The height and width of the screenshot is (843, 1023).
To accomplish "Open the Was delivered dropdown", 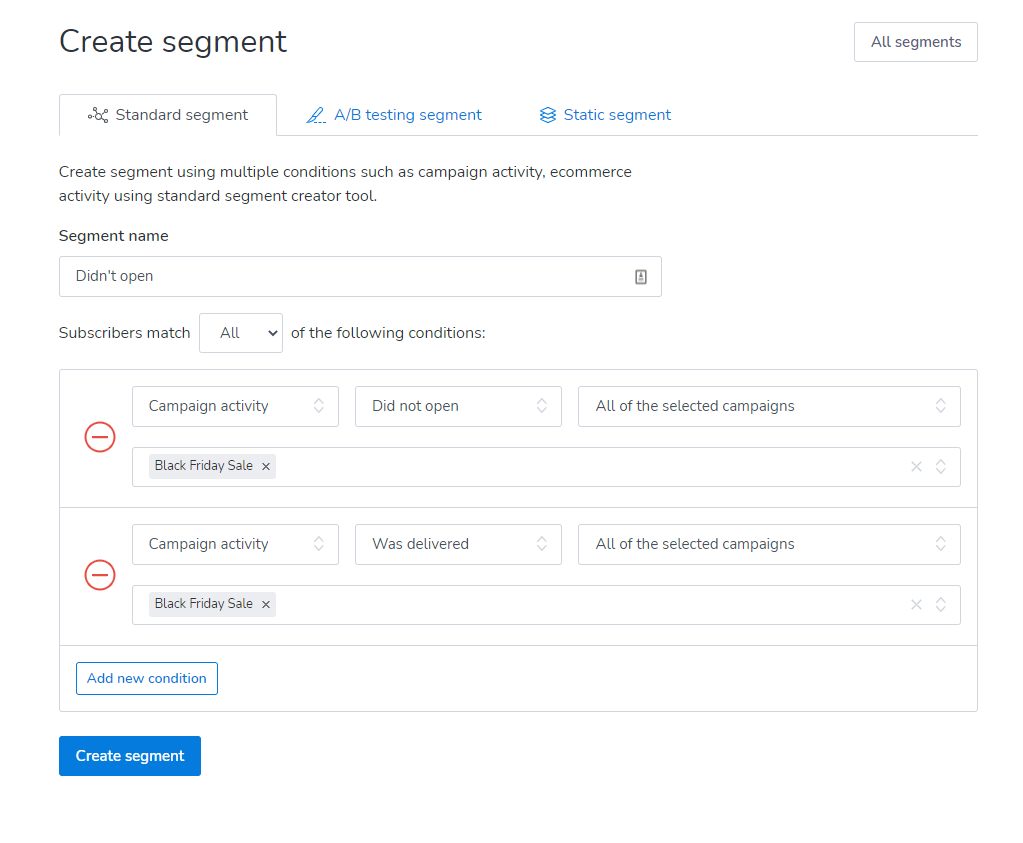I will tap(458, 544).
